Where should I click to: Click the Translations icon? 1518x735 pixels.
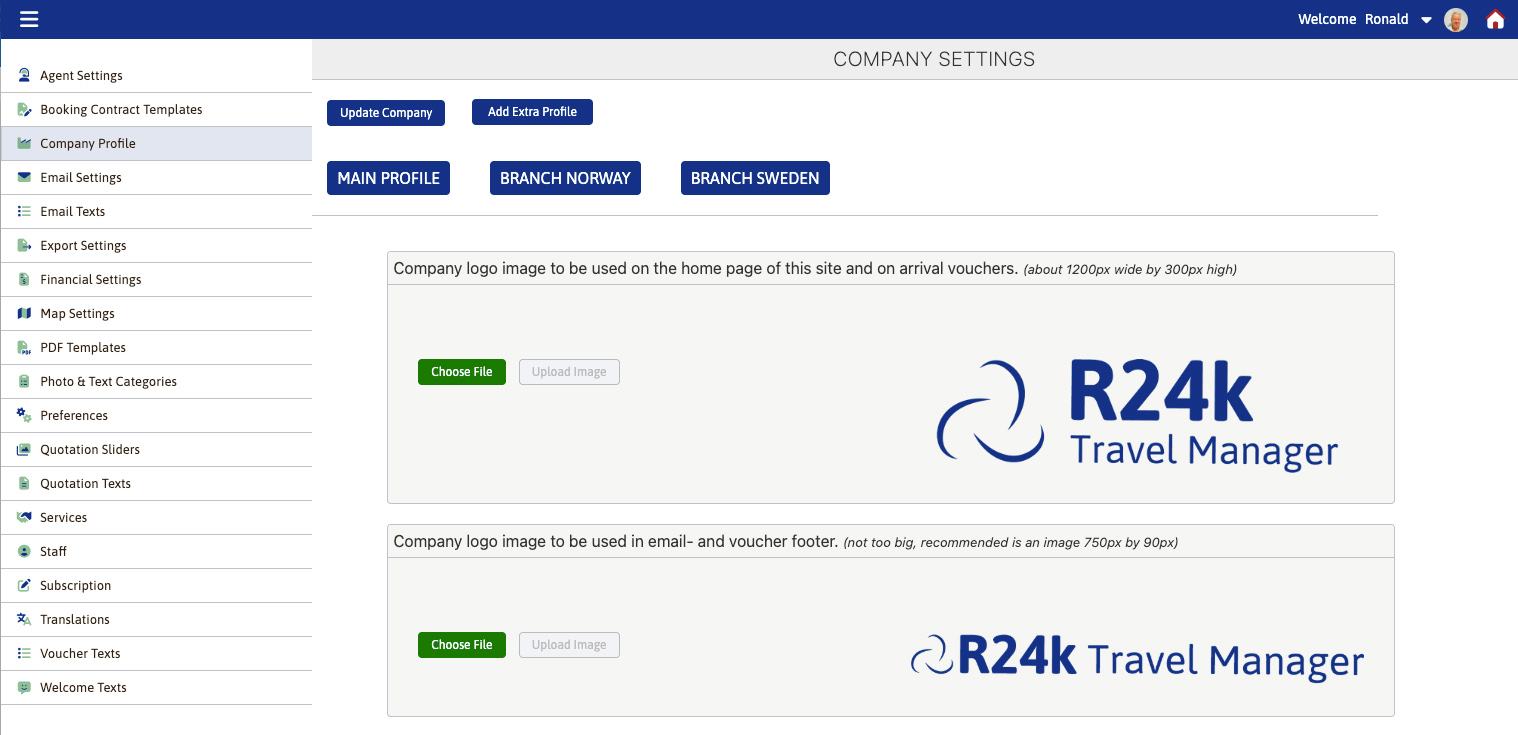(22, 619)
